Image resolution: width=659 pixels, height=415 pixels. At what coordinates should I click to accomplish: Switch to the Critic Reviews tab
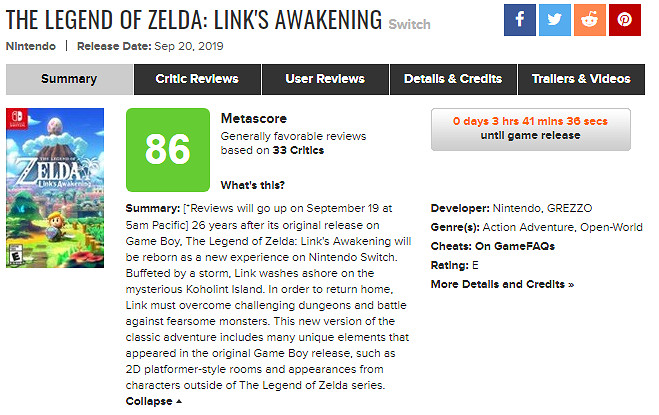[197, 79]
